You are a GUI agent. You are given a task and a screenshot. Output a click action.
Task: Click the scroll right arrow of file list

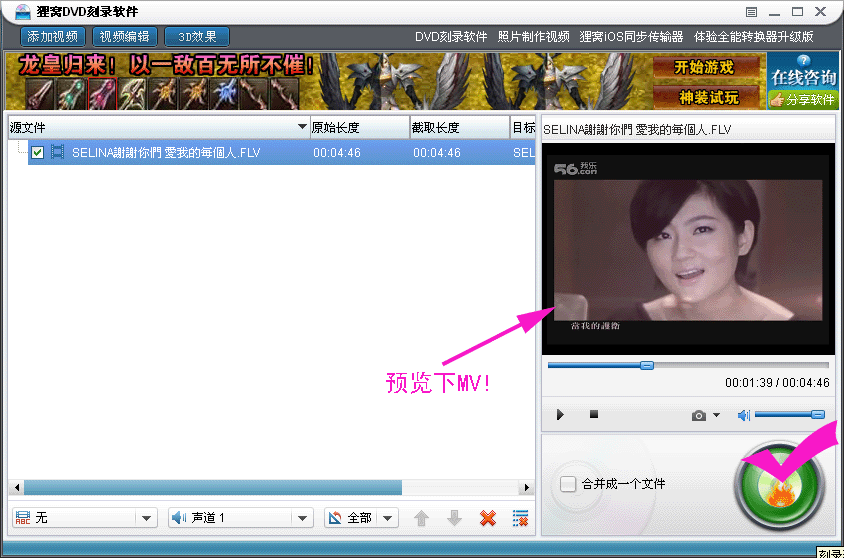(x=527, y=488)
